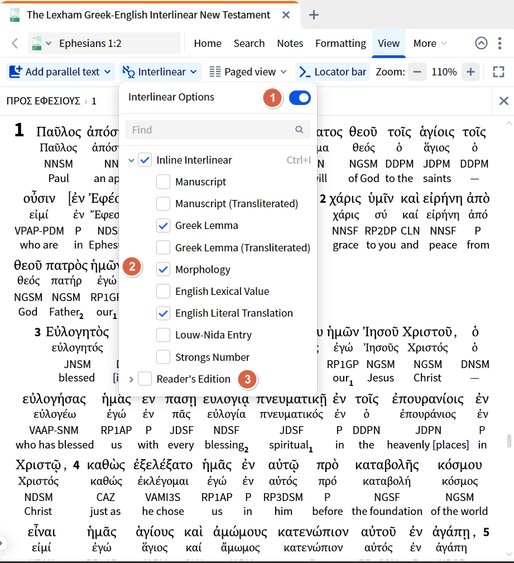The width and height of the screenshot is (514, 563).
Task: Uncheck the Inline Interlinear checkbox
Action: [x=145, y=160]
